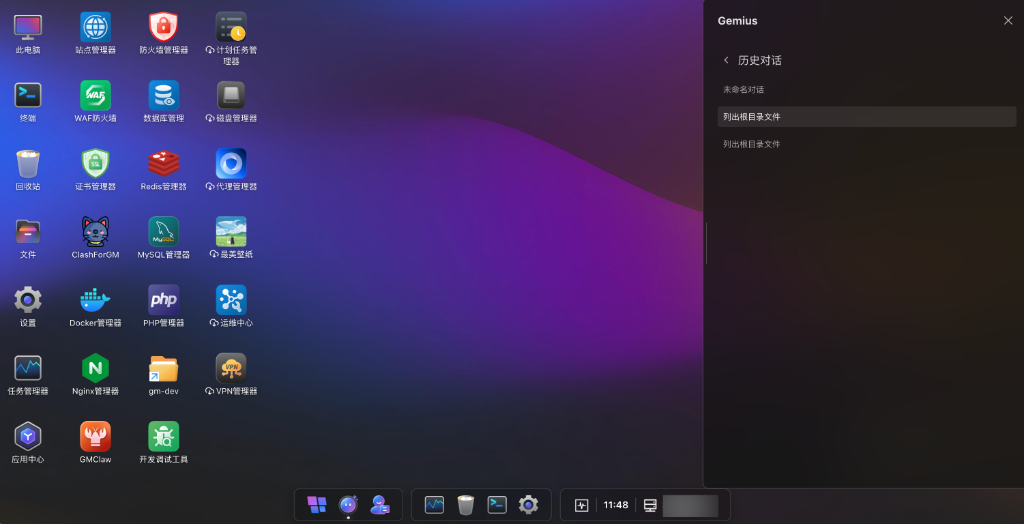The image size is (1024, 524).
Task: Open the last 列出根目录文件 history entry
Action: pos(867,144)
